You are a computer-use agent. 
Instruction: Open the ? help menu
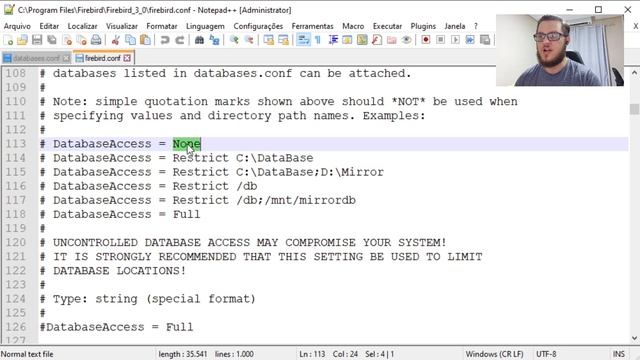point(476,26)
